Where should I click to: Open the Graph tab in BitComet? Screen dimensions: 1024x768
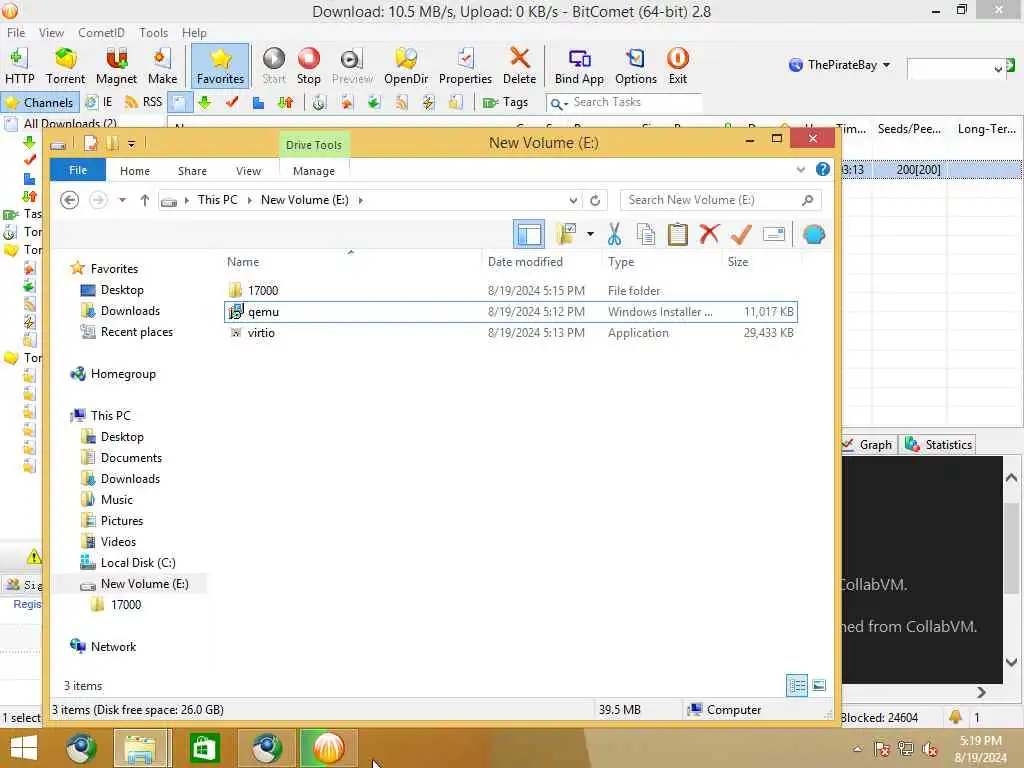[868, 445]
